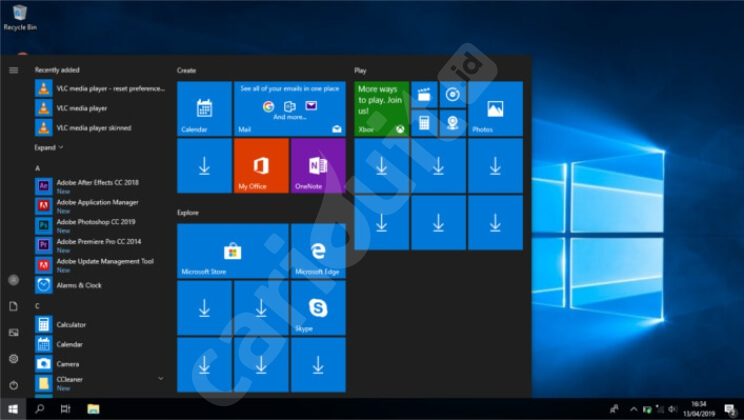Screen dimensions: 744x420
Task: Open Calendar in the app list
Action: 100,344
